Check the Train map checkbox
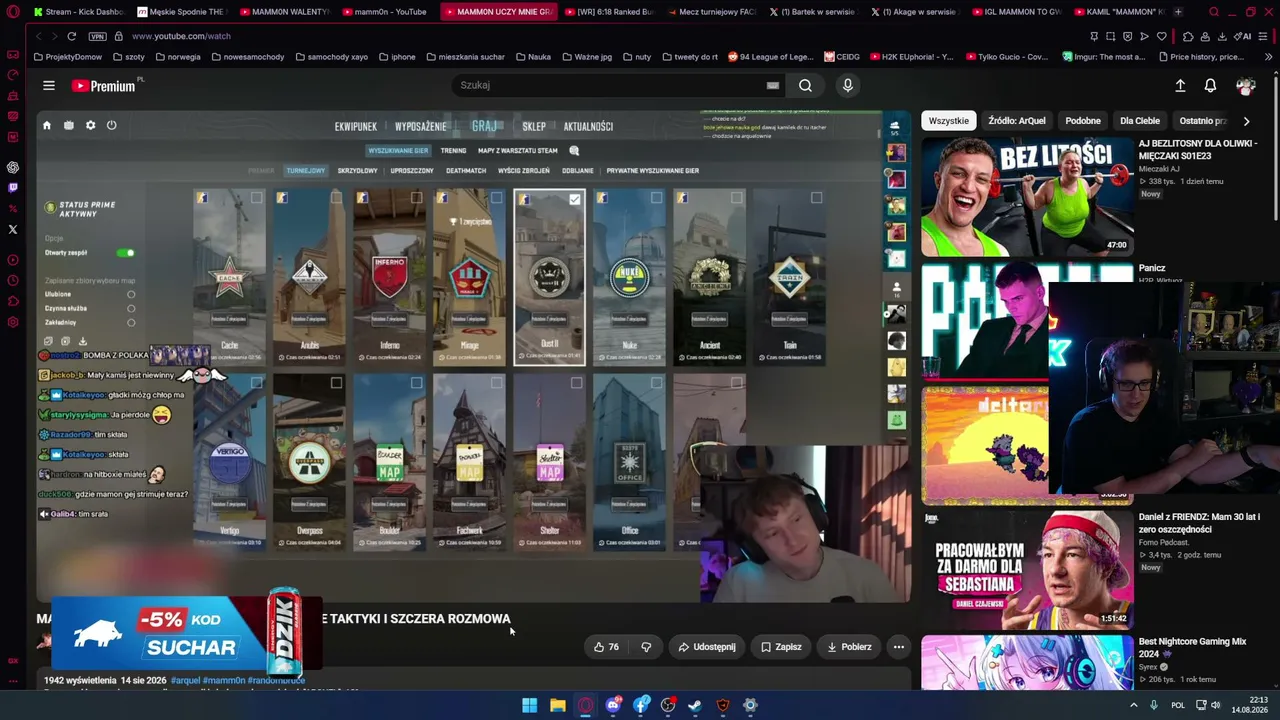 click(817, 198)
